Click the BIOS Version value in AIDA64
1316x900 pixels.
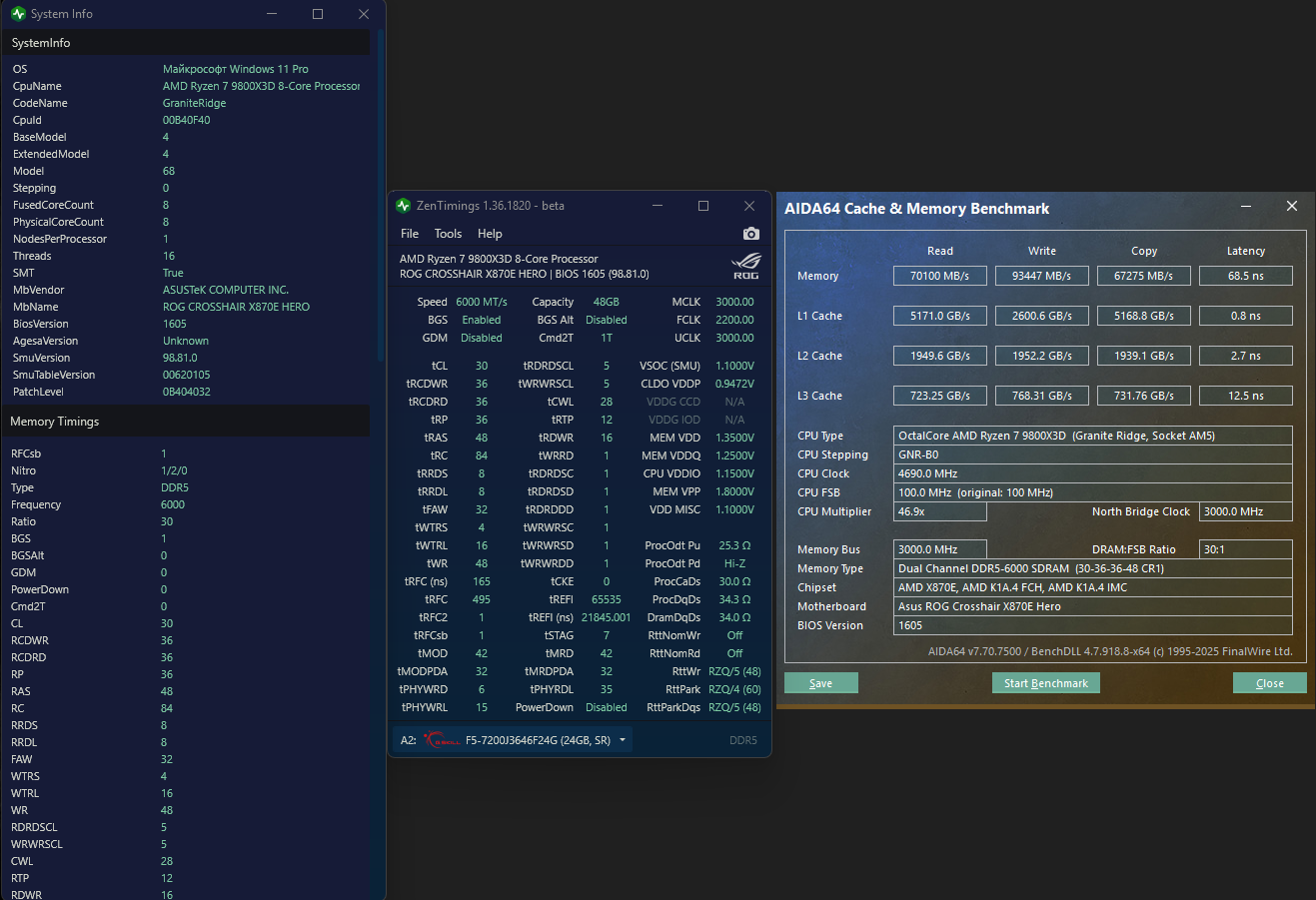pyautogui.click(x=1093, y=625)
